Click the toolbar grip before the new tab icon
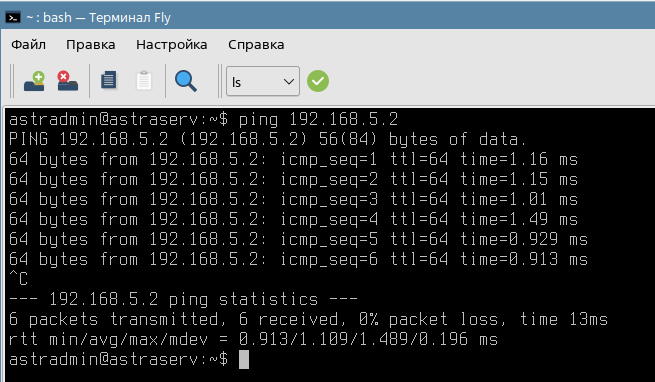Viewport: 655px width, 382px height. pyautogui.click(x=12, y=81)
